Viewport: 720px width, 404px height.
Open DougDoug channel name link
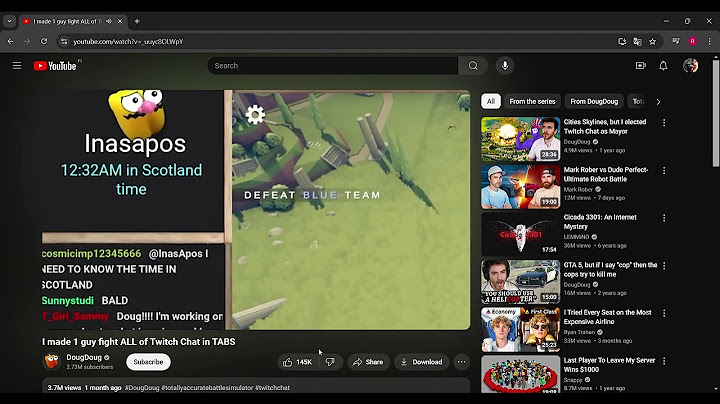(84, 357)
